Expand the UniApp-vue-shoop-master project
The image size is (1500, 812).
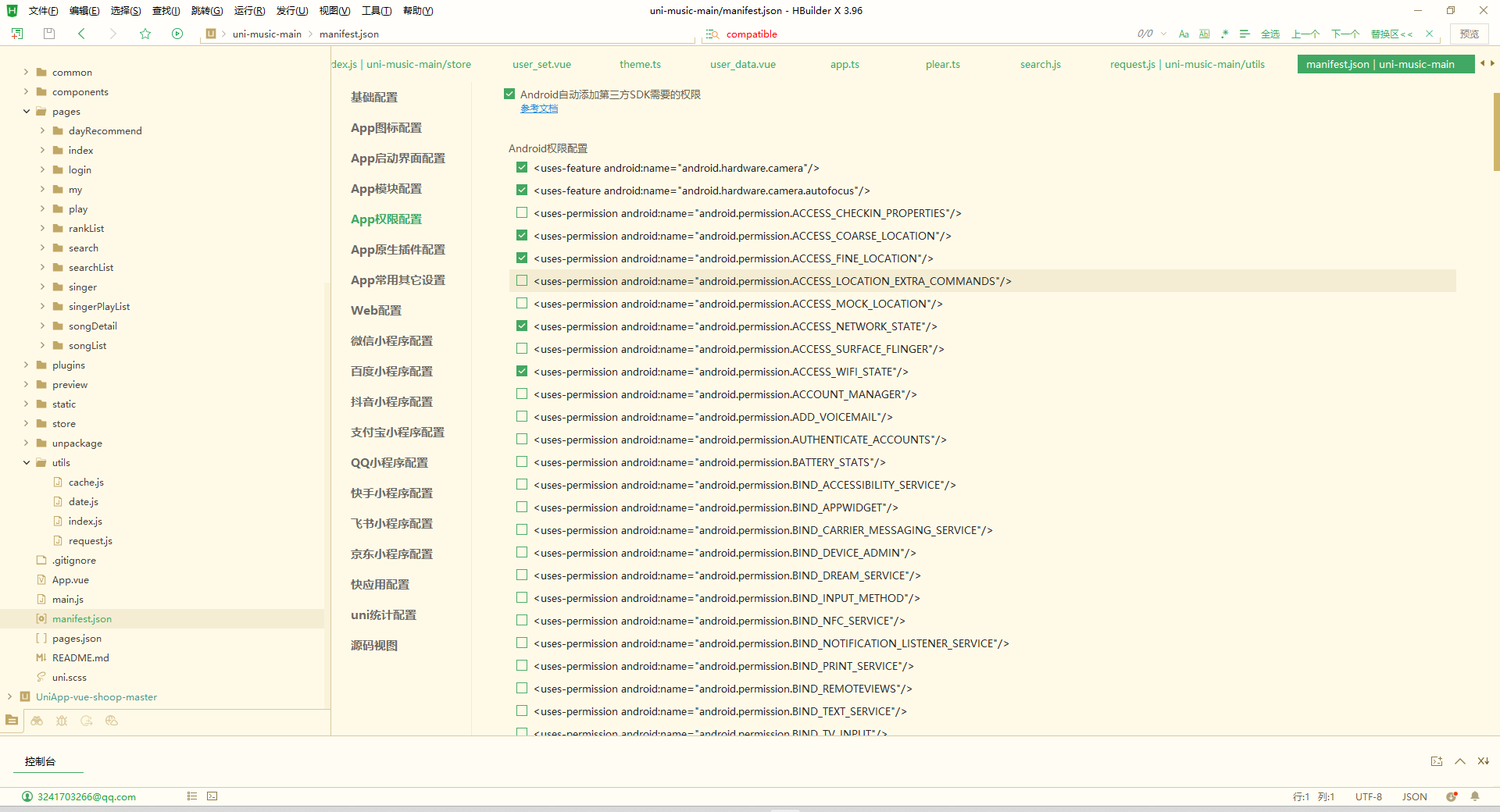tap(9, 696)
